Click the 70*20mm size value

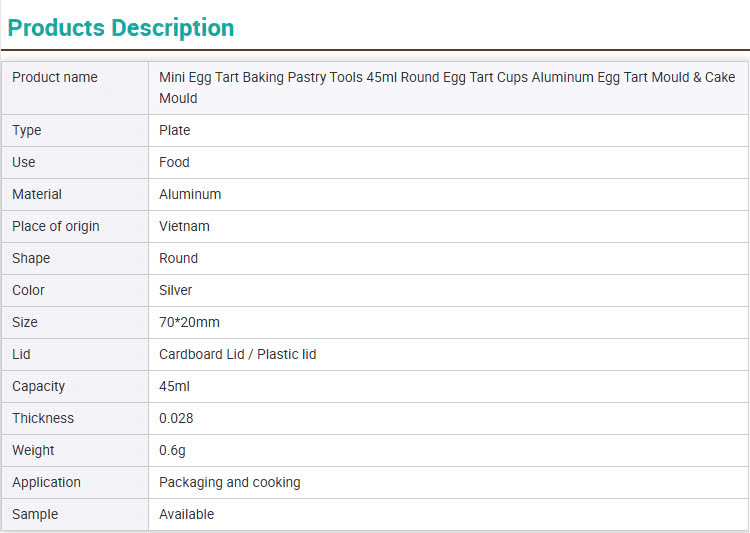pyautogui.click(x=189, y=322)
